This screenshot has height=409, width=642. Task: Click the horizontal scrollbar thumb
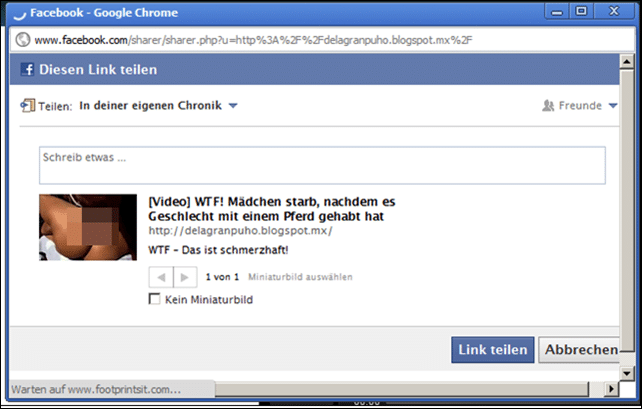pos(402,389)
